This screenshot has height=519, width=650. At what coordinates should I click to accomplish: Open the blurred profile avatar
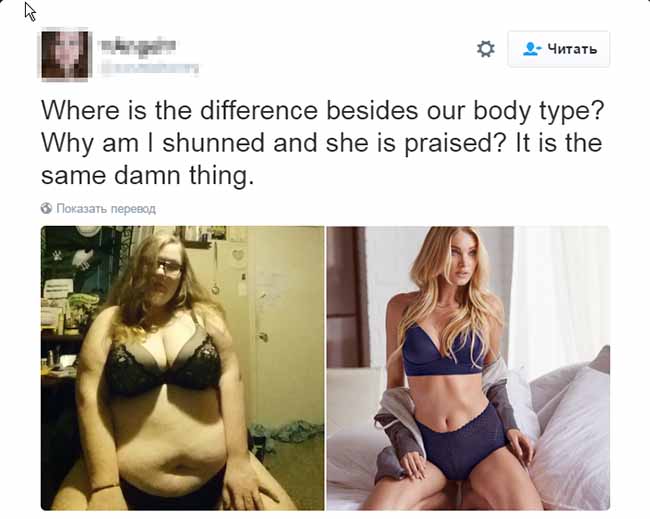point(65,54)
